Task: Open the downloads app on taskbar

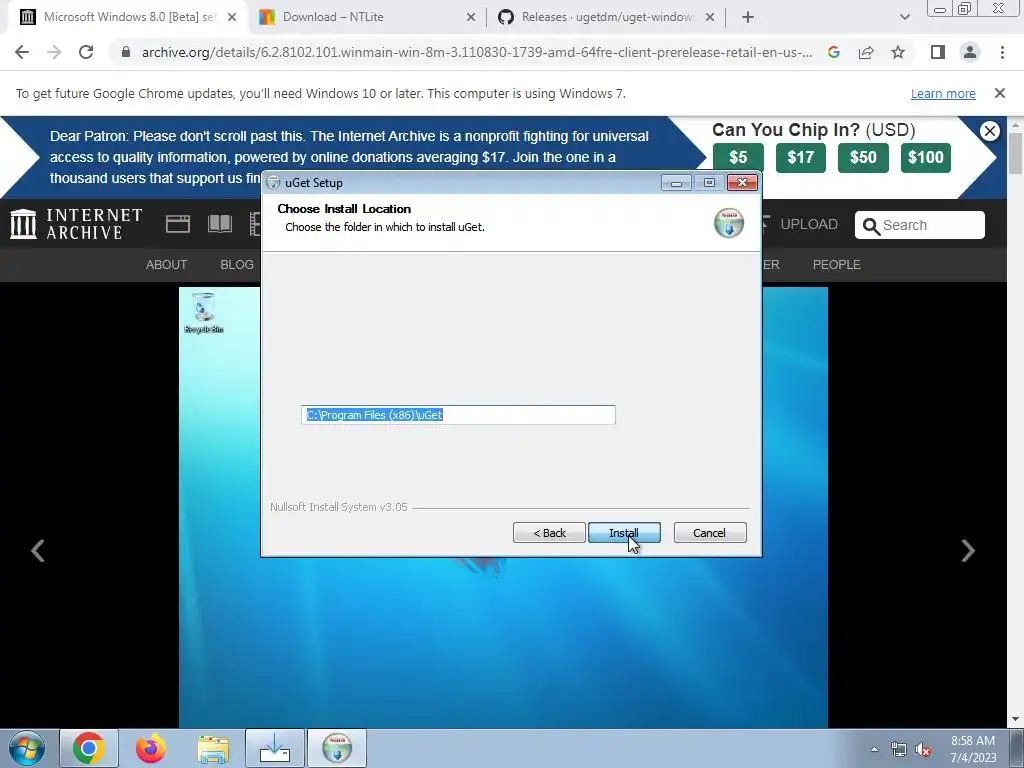Action: coord(275,748)
